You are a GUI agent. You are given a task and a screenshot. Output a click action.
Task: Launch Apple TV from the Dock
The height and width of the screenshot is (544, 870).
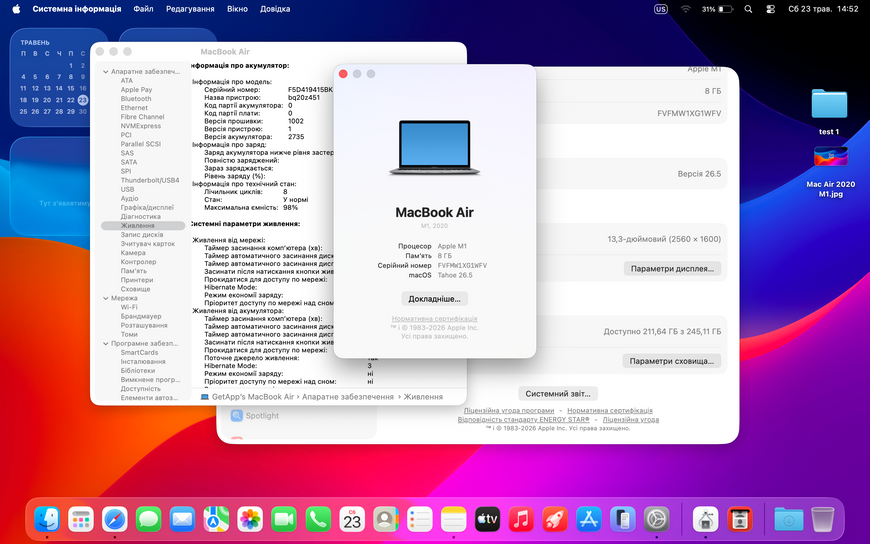[x=487, y=520]
